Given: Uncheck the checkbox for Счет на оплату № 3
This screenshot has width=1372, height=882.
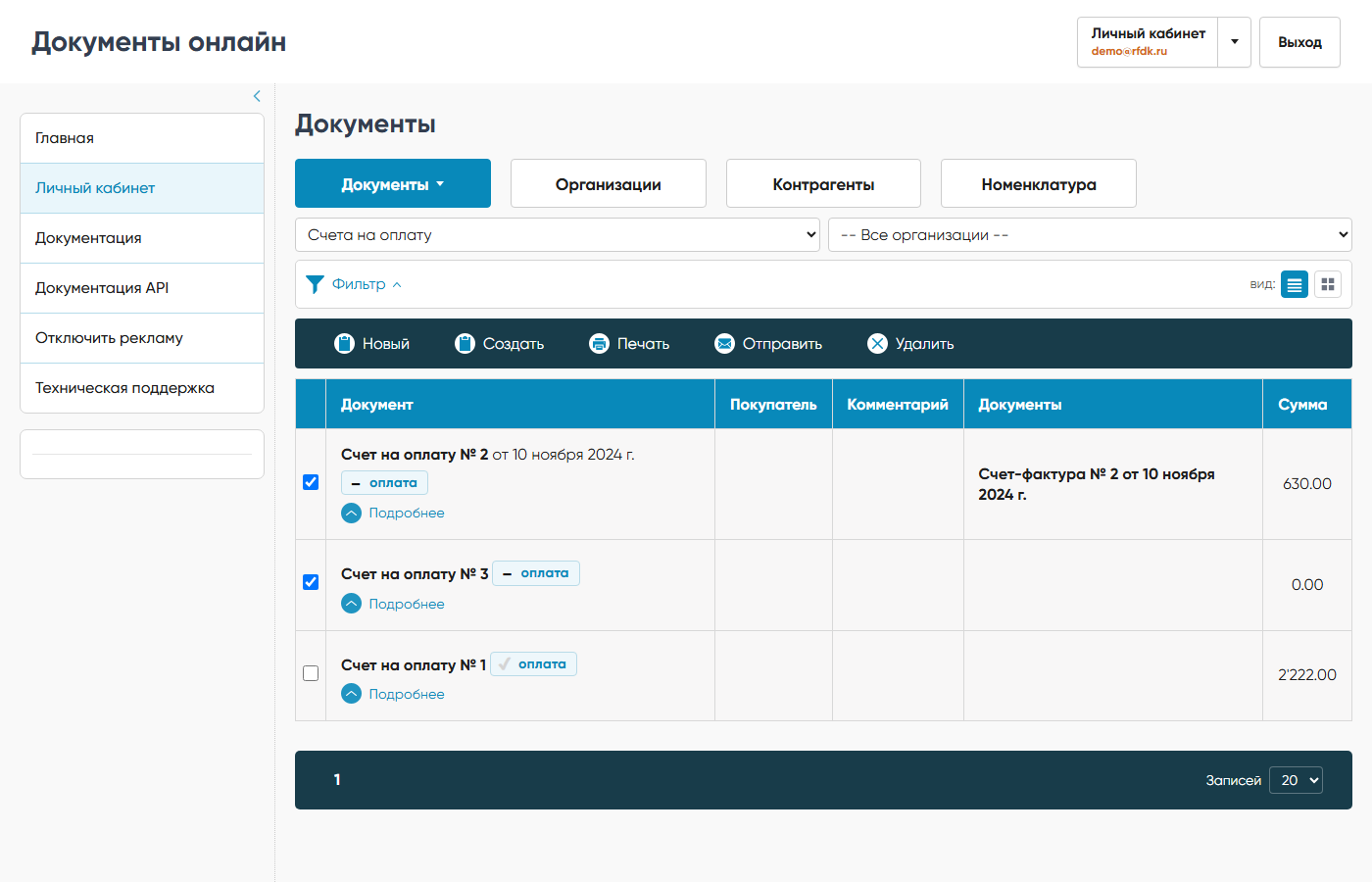Looking at the screenshot, I should pos(311,582).
